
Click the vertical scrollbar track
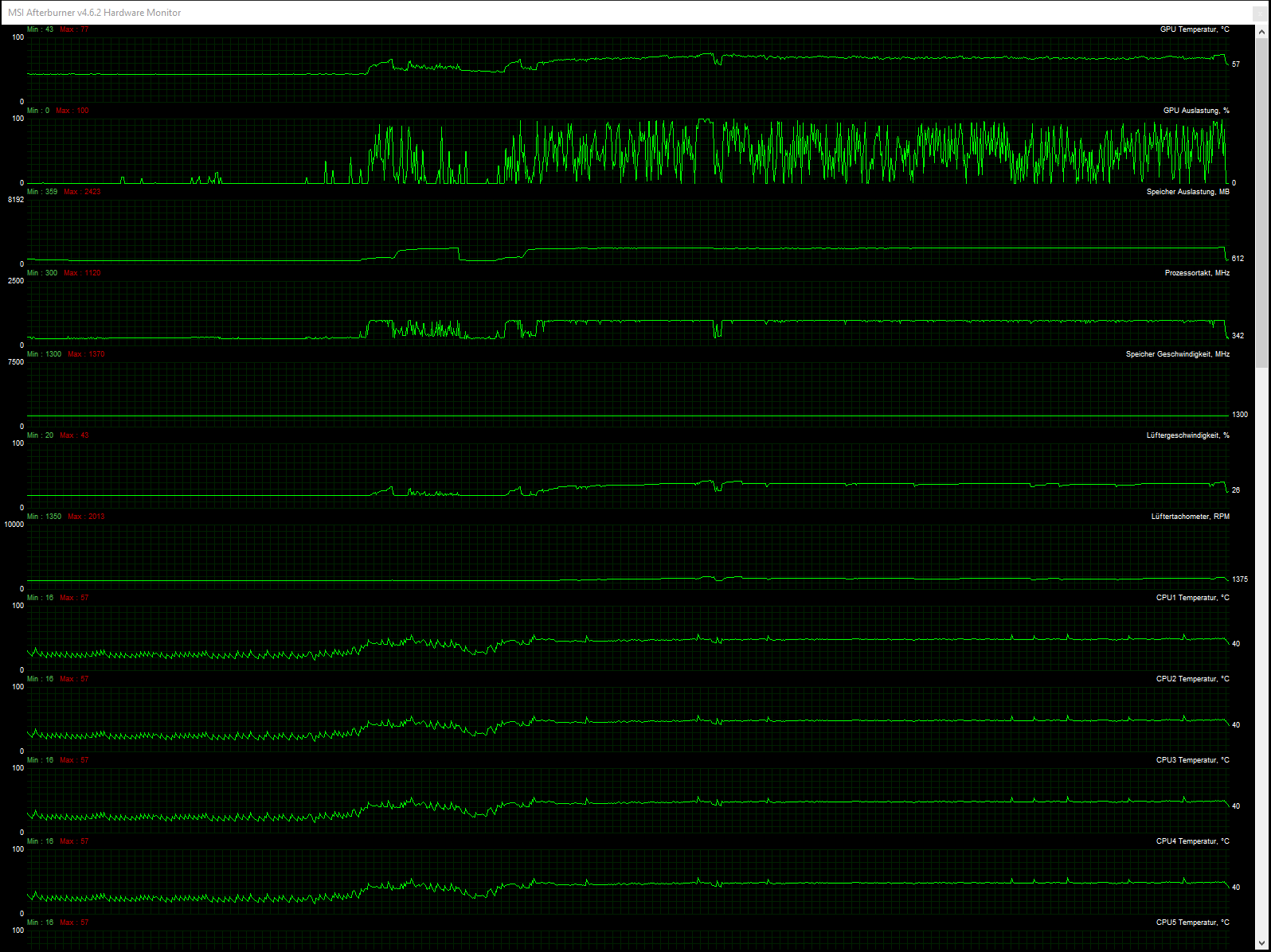[x=1262, y=487]
